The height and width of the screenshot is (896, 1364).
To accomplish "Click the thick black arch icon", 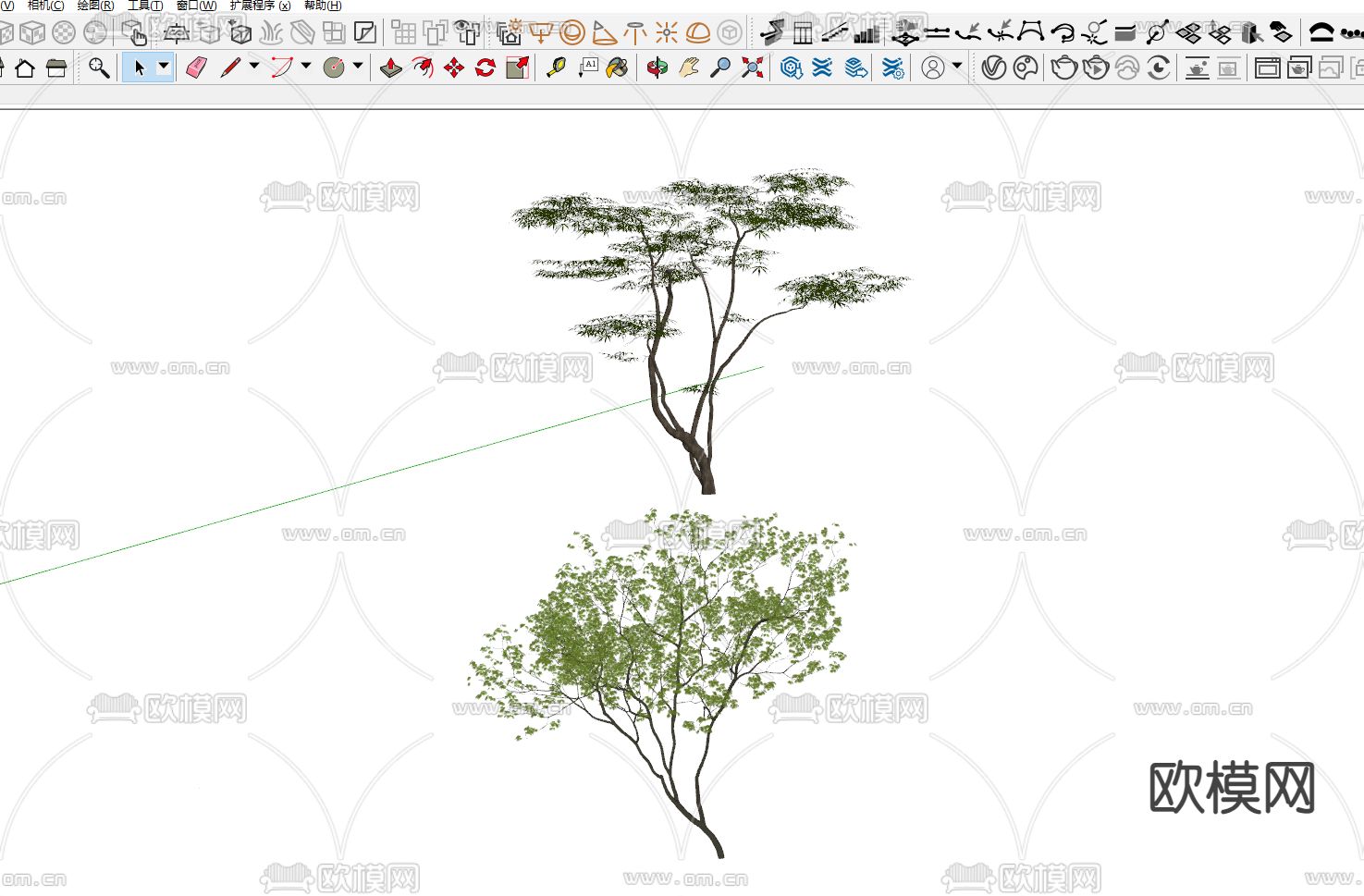I will (x=1321, y=33).
